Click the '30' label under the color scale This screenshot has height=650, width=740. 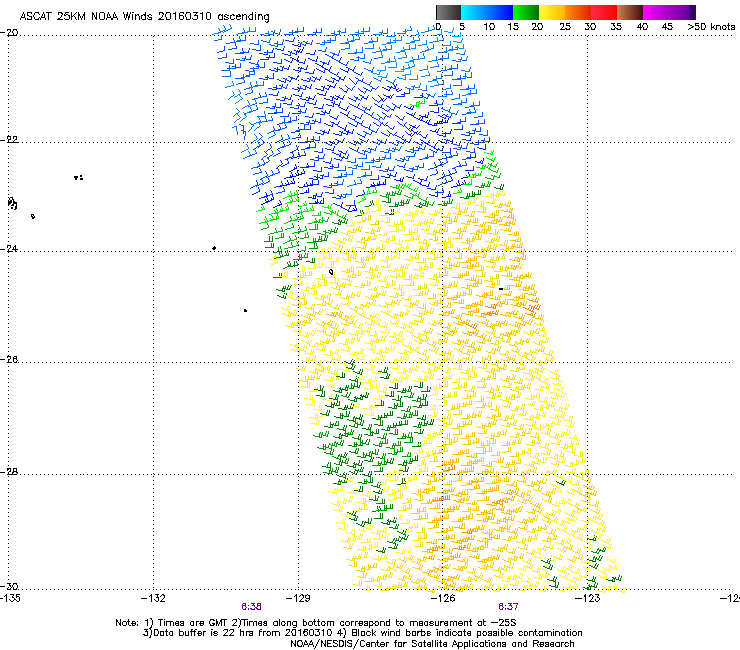(x=590, y=26)
